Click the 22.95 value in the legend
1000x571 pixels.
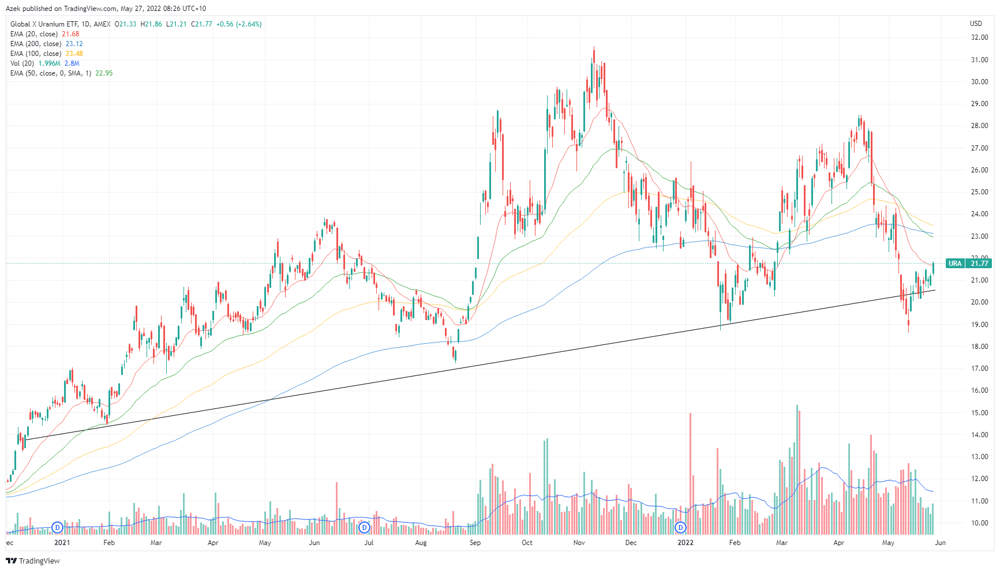point(104,73)
